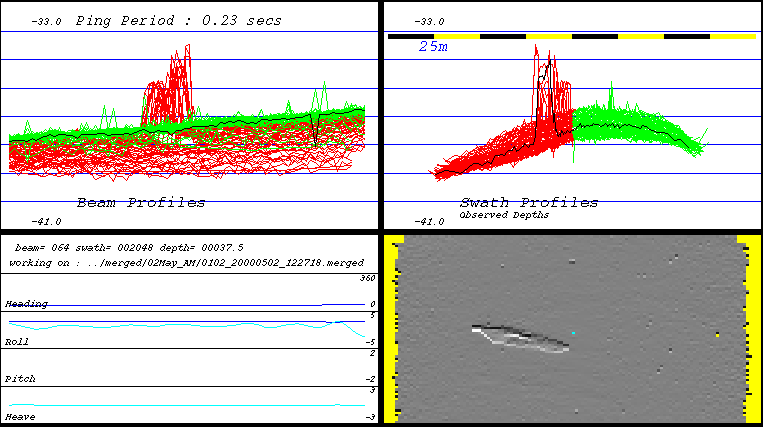
Task: Select the Swath Profiles title label
Action: 528,203
